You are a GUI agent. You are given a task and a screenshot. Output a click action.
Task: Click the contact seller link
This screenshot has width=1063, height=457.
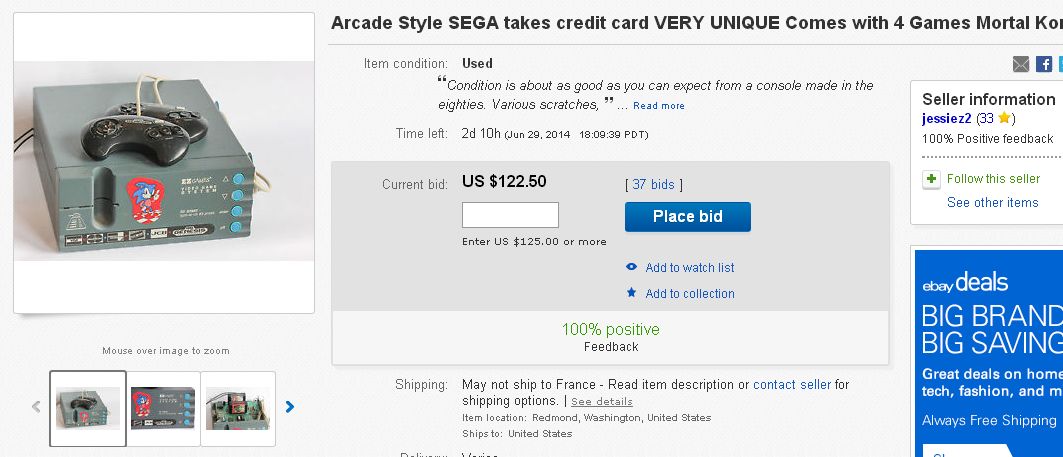point(791,384)
